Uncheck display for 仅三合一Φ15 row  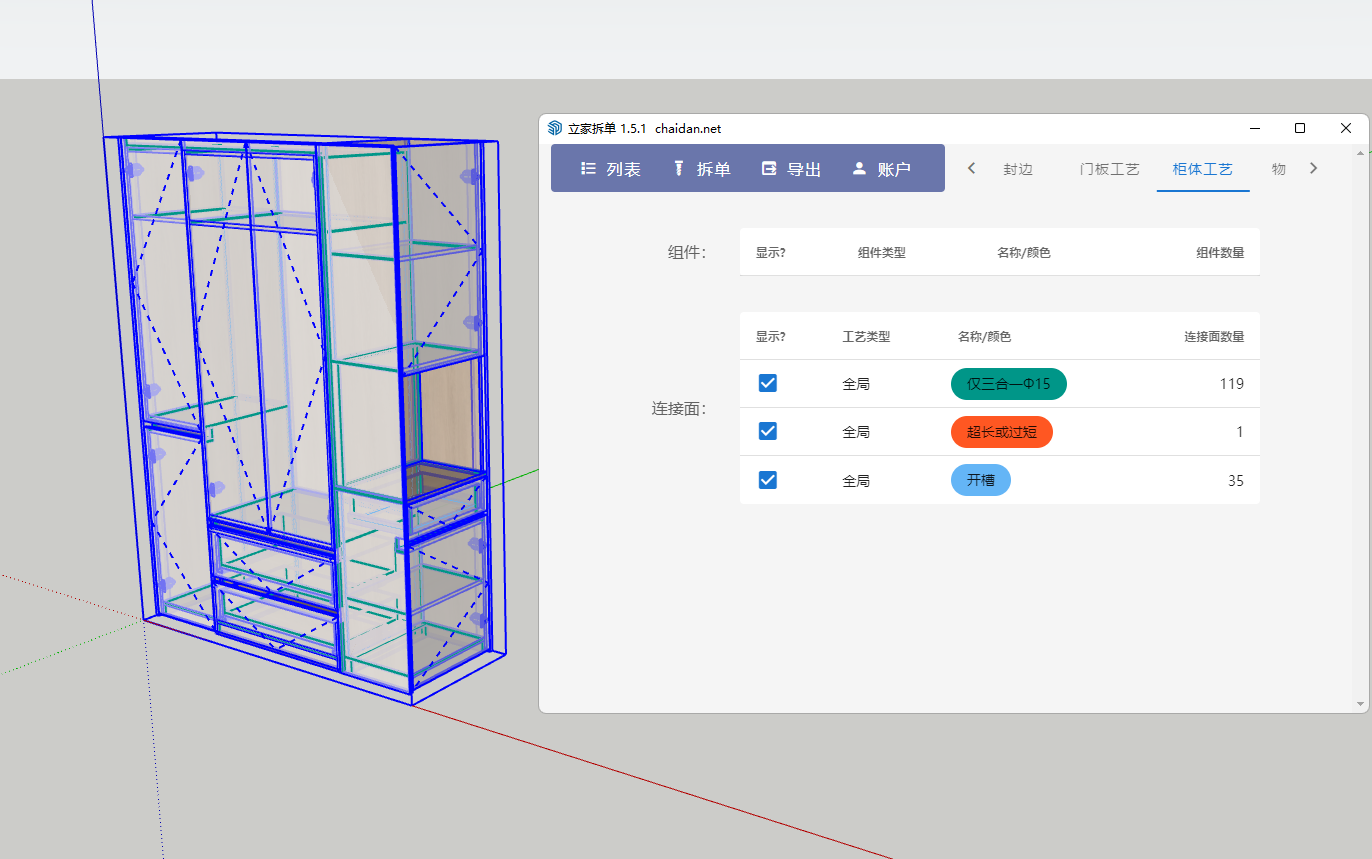click(x=768, y=383)
